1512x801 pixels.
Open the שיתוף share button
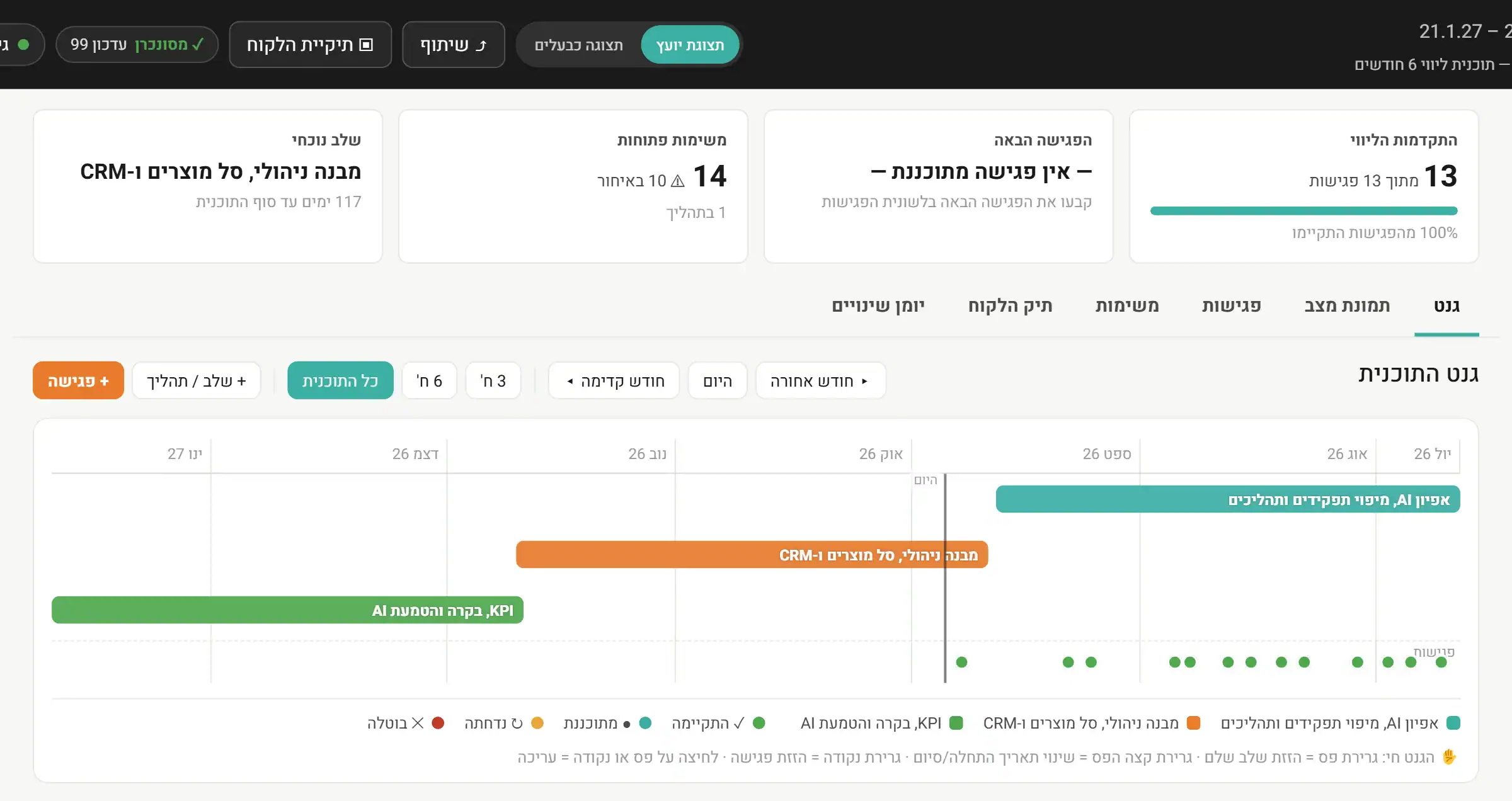click(x=454, y=45)
